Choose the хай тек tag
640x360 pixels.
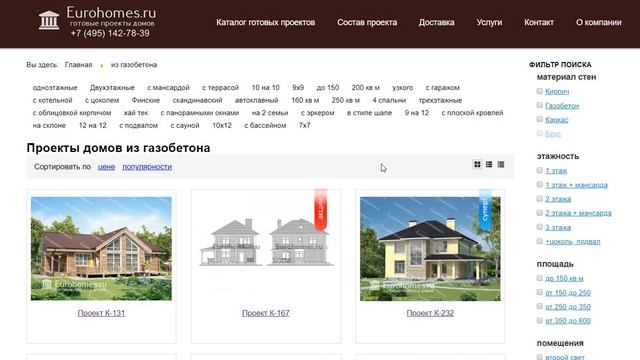click(x=136, y=113)
